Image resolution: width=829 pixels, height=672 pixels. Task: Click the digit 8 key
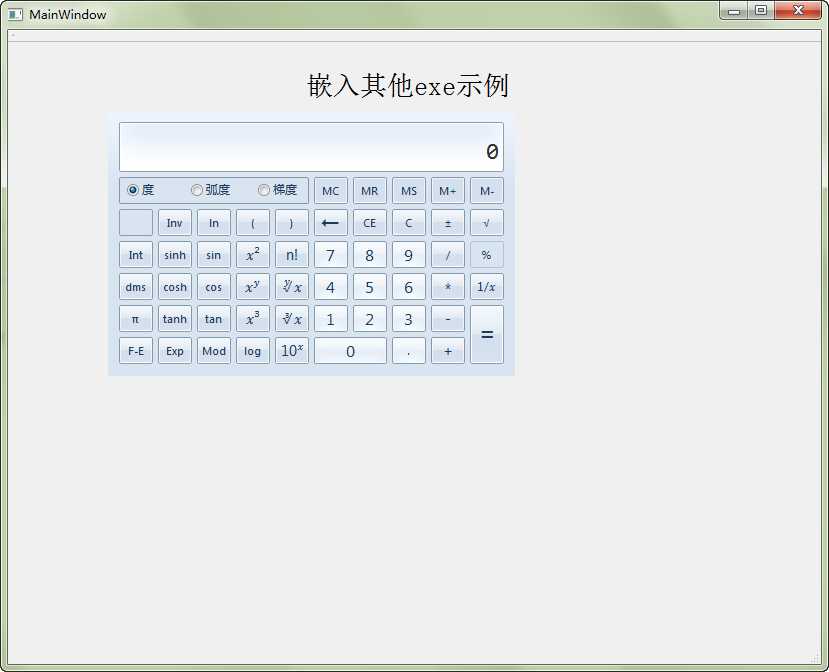[x=370, y=255]
